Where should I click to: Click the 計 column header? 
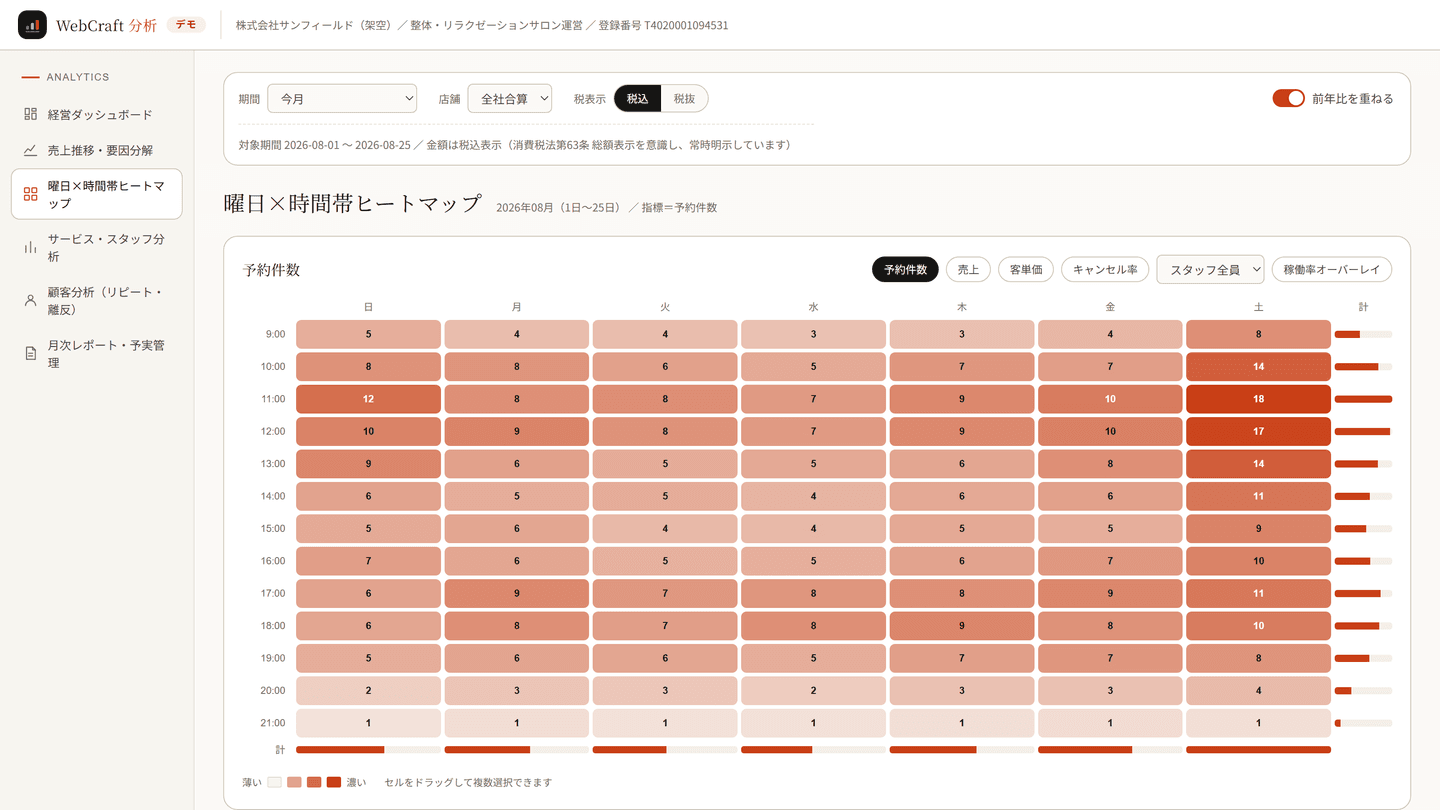(x=1363, y=307)
